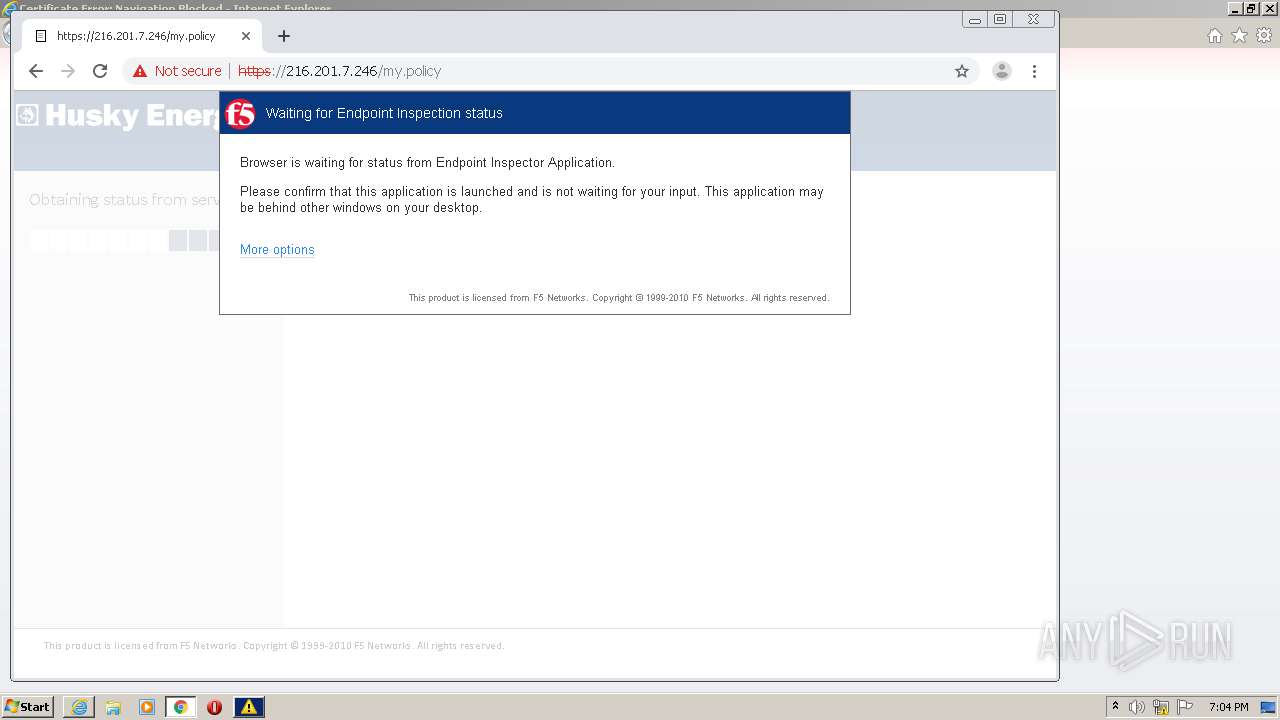Open Chrome three-dot menu

(1034, 71)
